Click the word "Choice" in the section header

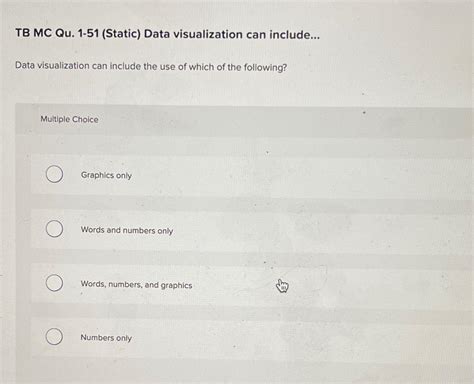(x=85, y=119)
